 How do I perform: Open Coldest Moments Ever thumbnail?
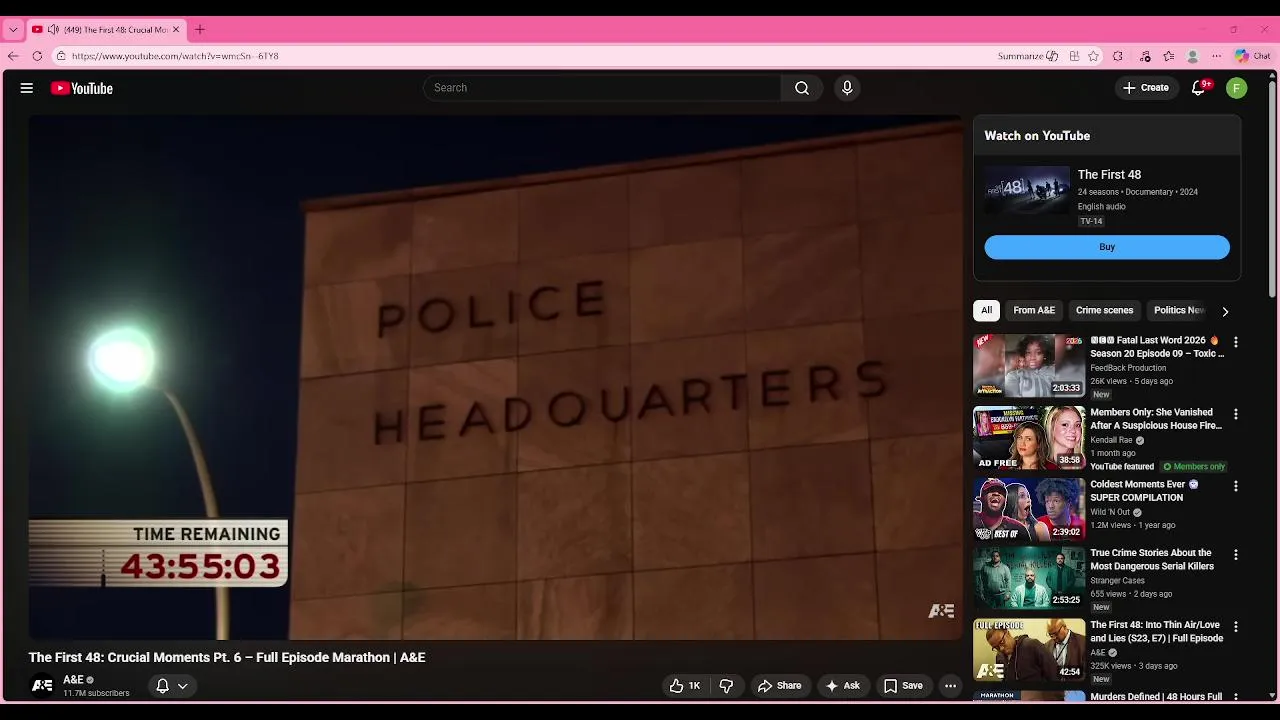(1029, 509)
